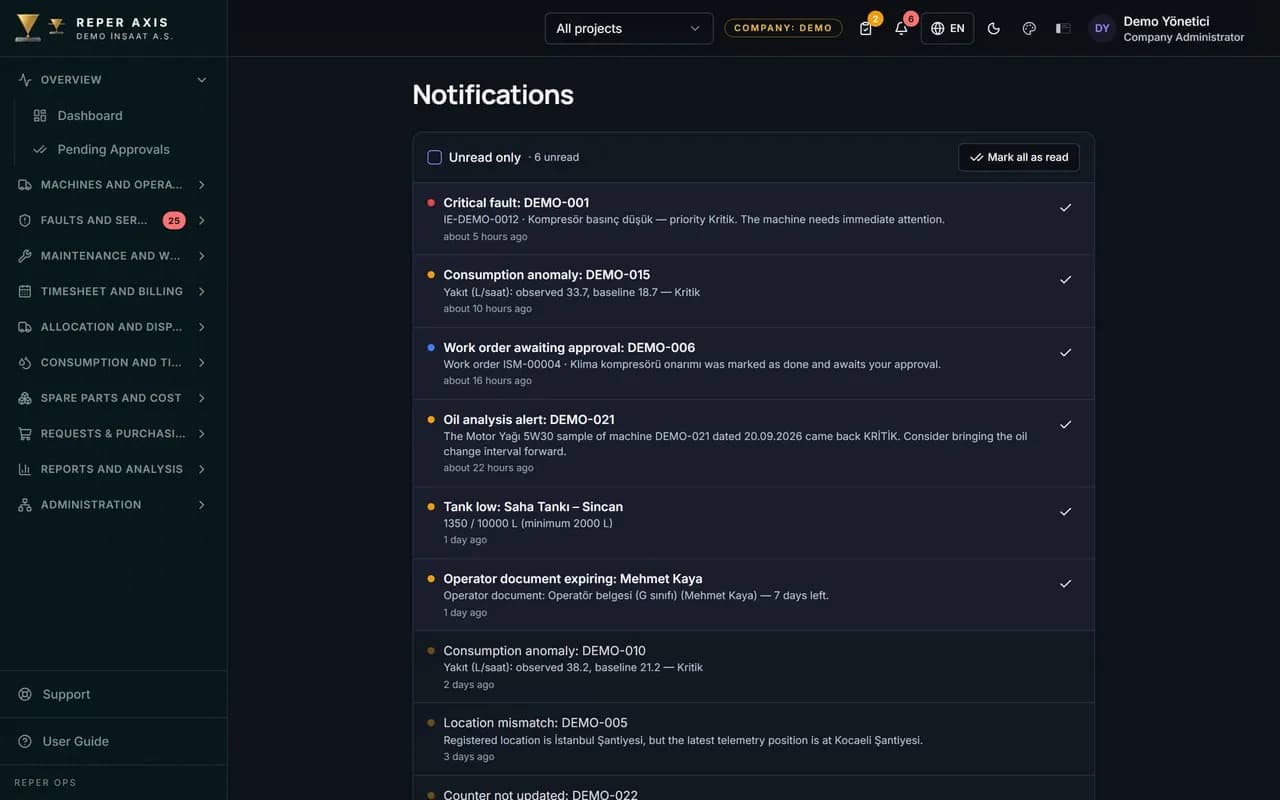1280x800 pixels.
Task: Click the Faults badge showing 25
Action: point(174,220)
